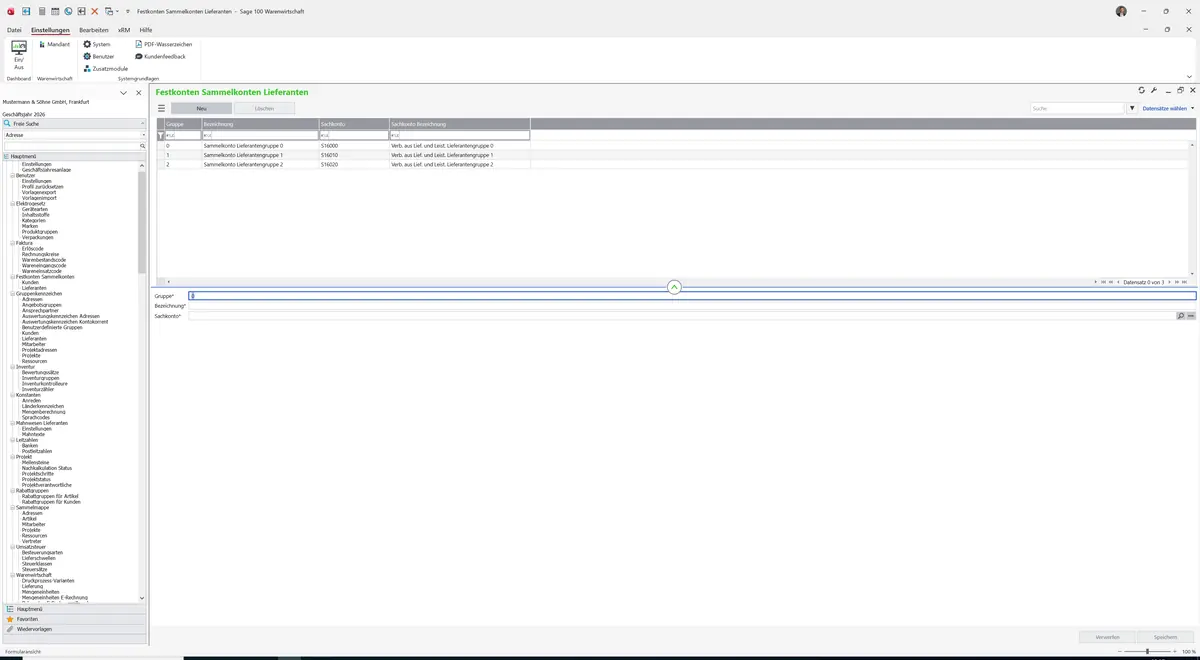The height and width of the screenshot is (660, 1200).
Task: Click the calculator icon in quick access toolbar
Action: tap(41, 11)
